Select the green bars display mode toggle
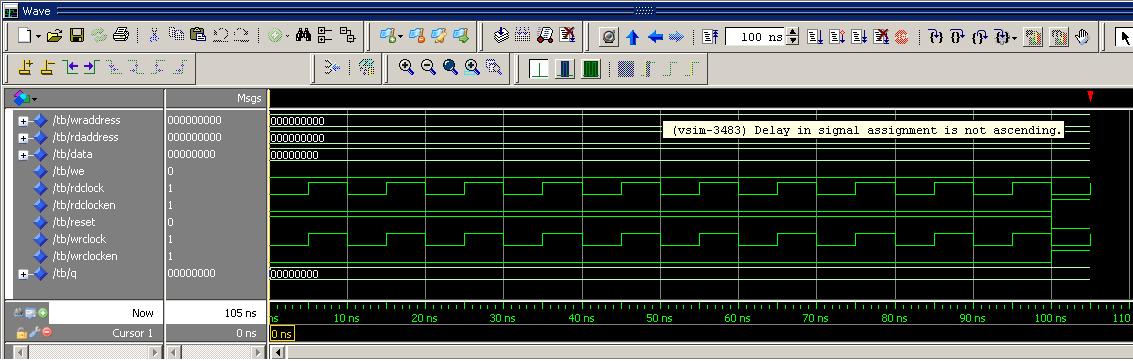The width and height of the screenshot is (1133, 361). pos(591,69)
